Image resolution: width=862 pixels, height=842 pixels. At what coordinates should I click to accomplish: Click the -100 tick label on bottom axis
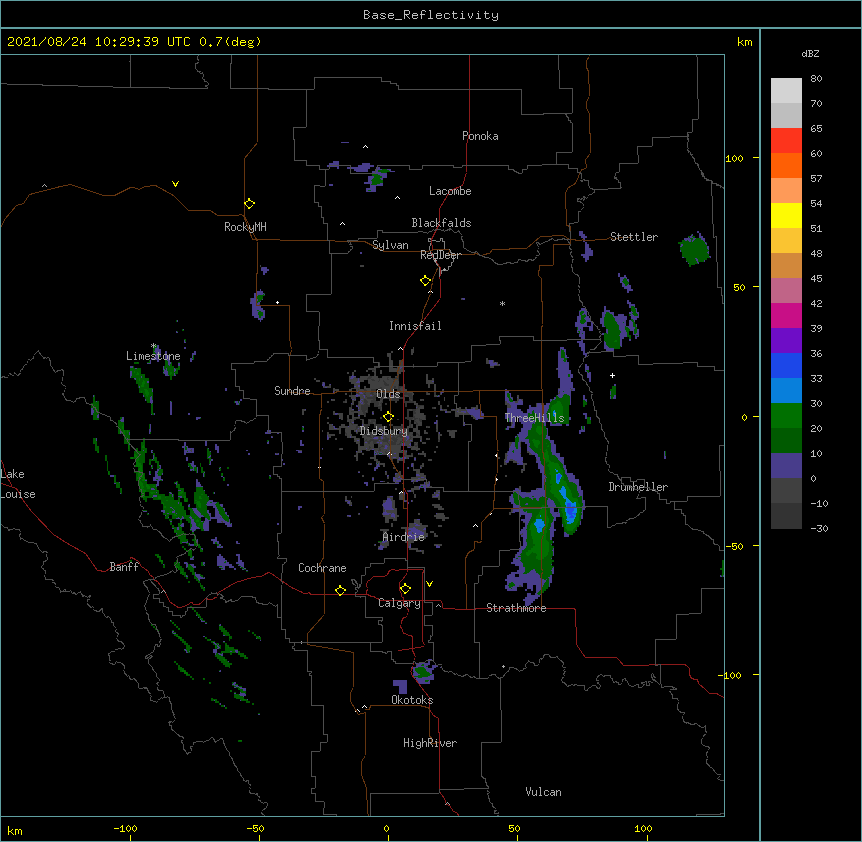click(125, 828)
